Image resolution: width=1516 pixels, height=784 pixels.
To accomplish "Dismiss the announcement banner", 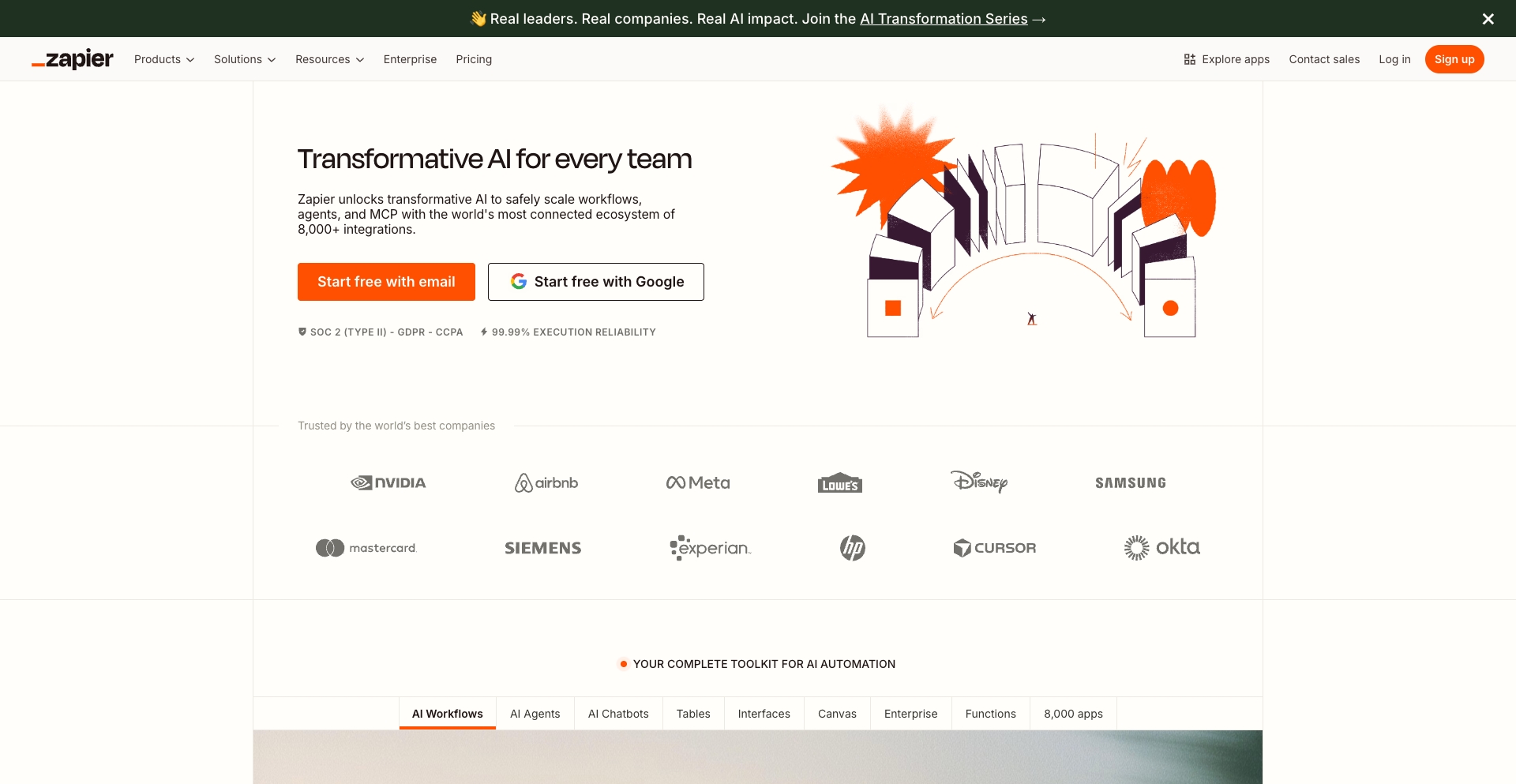I will pyautogui.click(x=1488, y=18).
